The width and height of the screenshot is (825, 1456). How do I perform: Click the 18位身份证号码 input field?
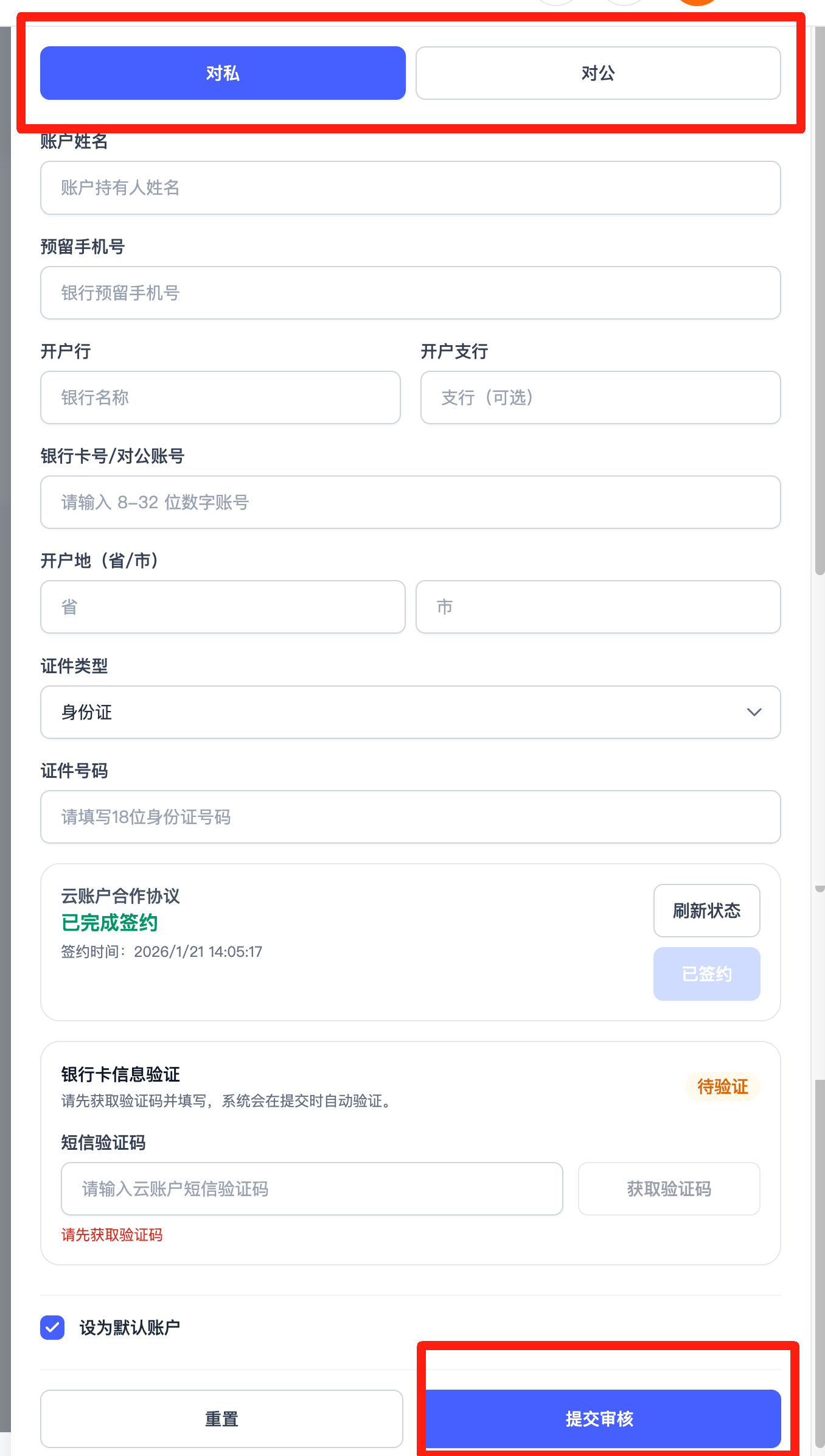tap(411, 817)
